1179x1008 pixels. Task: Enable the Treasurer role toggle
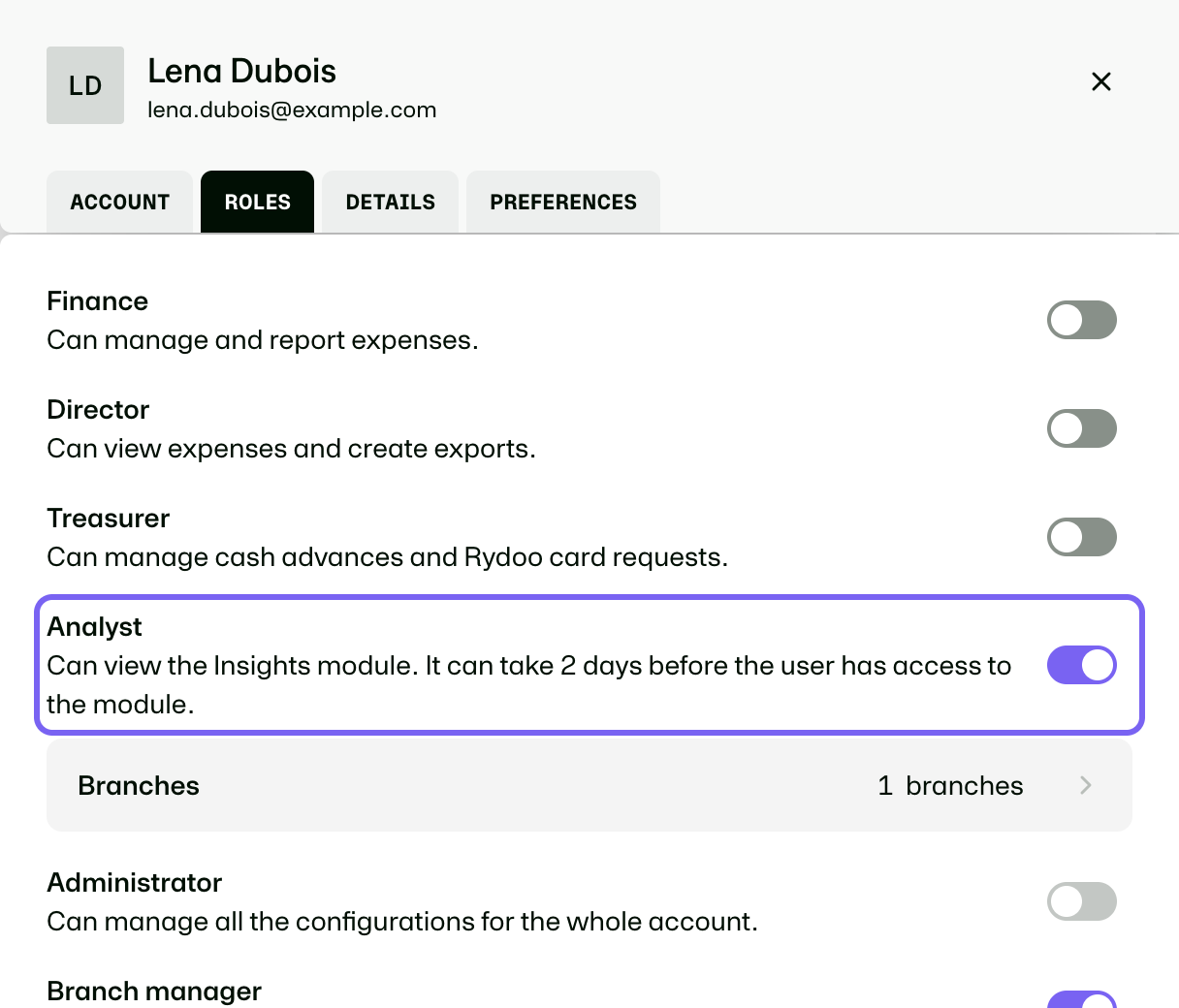(x=1082, y=537)
